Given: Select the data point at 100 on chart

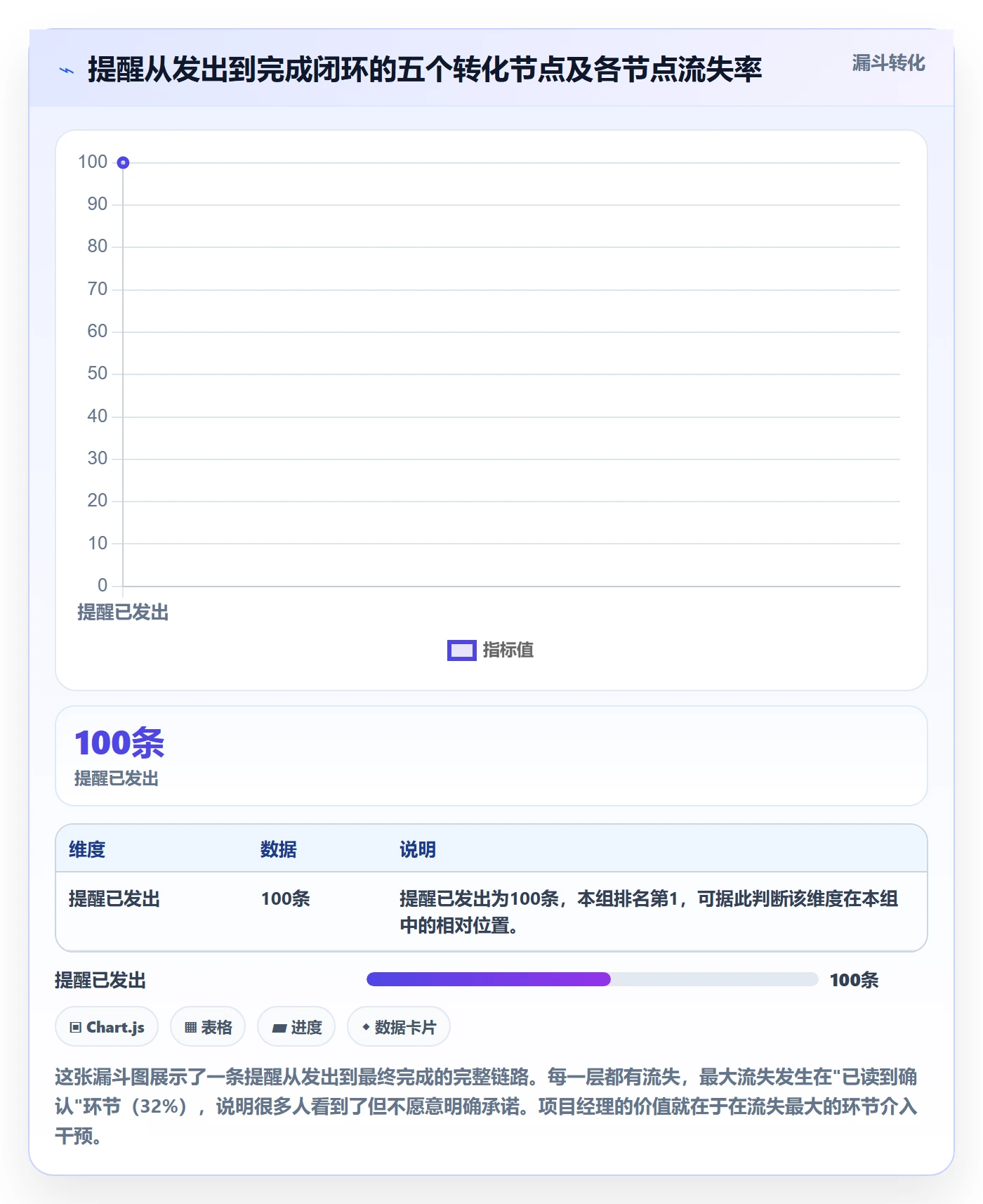Looking at the screenshot, I should [x=123, y=163].
